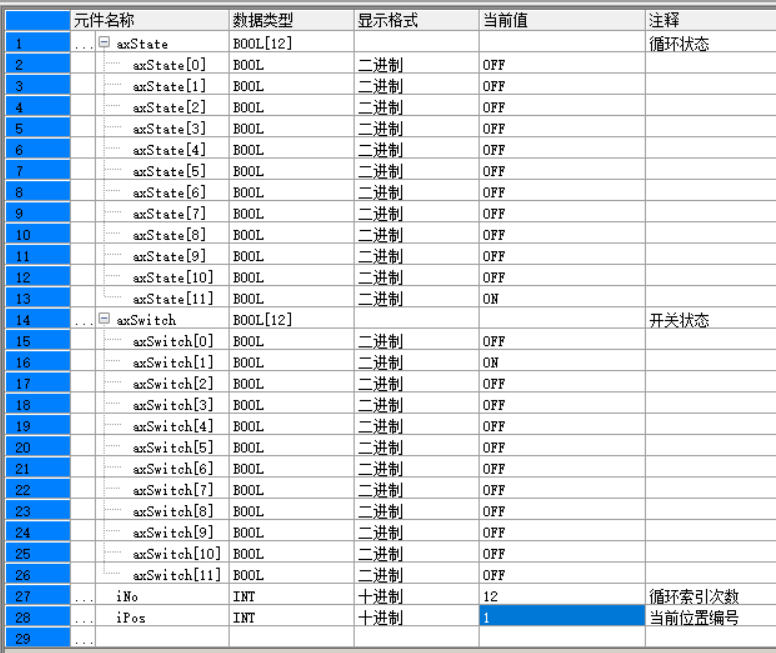
Task: Select the axState[11] current value ON cell
Action: coord(560,299)
